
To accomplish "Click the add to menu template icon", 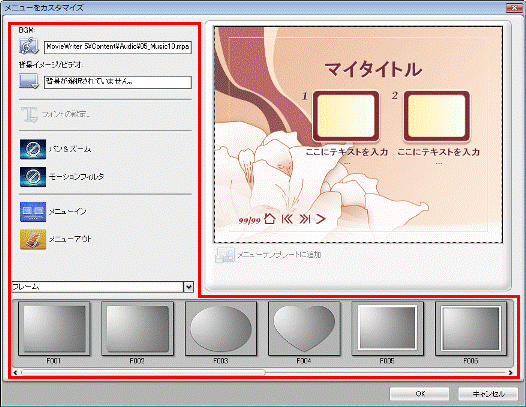I will click(225, 255).
